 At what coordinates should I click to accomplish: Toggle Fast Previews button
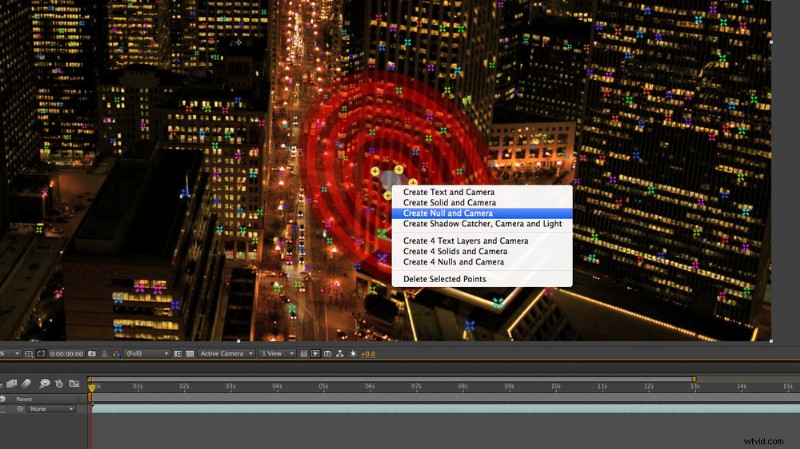coord(315,354)
